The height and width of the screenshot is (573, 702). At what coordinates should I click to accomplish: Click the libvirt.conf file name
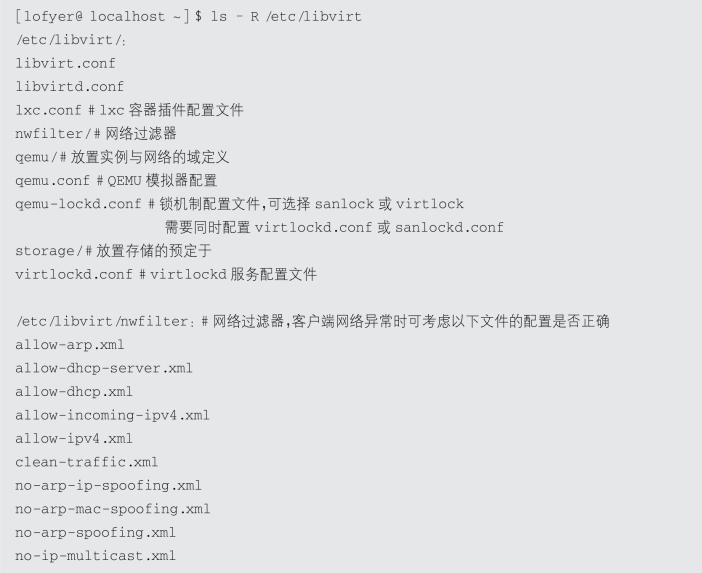coord(65,63)
